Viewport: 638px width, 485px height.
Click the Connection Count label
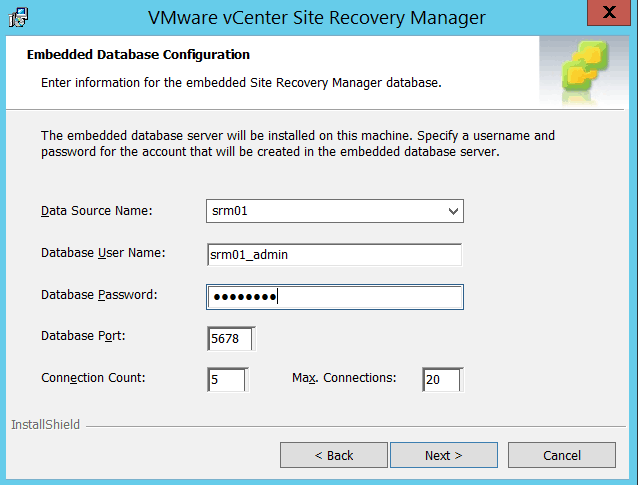click(x=92, y=378)
